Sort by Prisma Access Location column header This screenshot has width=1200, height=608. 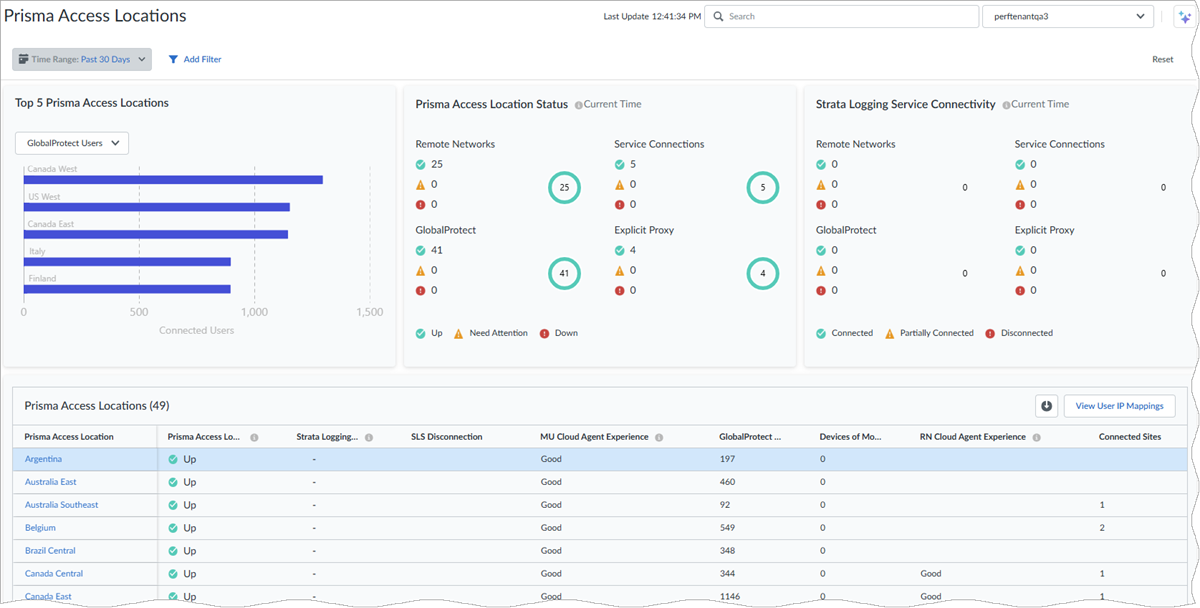pos(69,437)
